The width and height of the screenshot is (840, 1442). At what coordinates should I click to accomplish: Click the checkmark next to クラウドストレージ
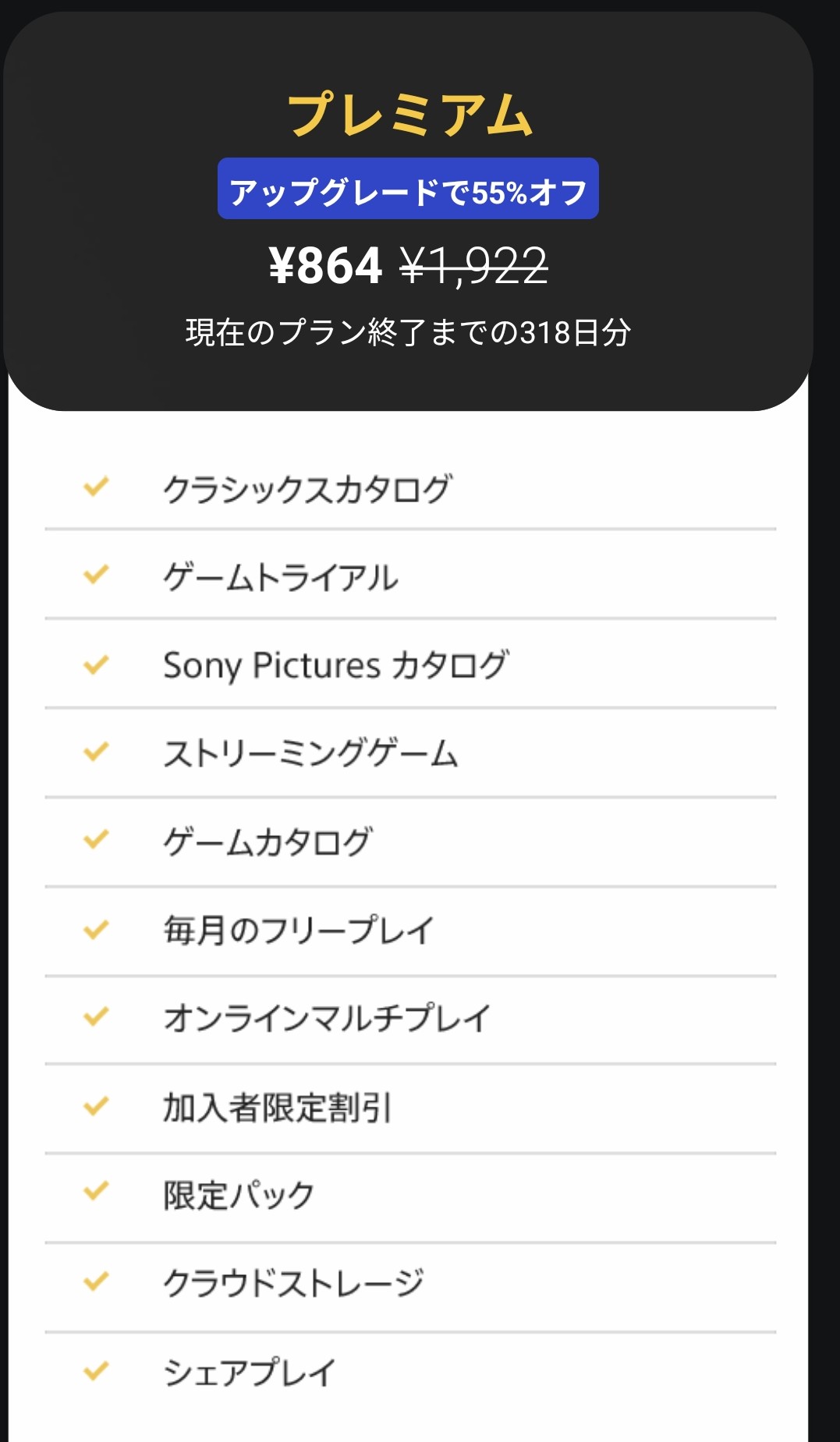click(96, 1281)
